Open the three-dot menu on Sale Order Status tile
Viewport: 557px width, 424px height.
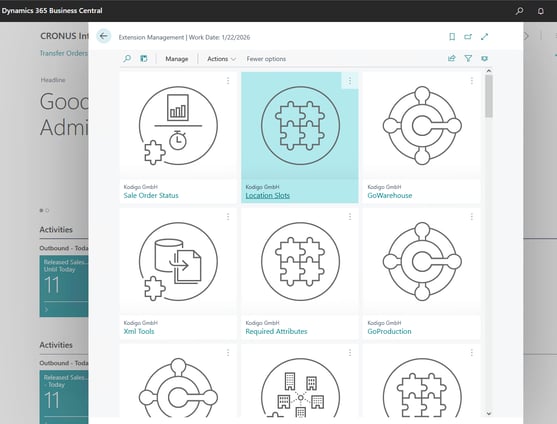point(228,81)
